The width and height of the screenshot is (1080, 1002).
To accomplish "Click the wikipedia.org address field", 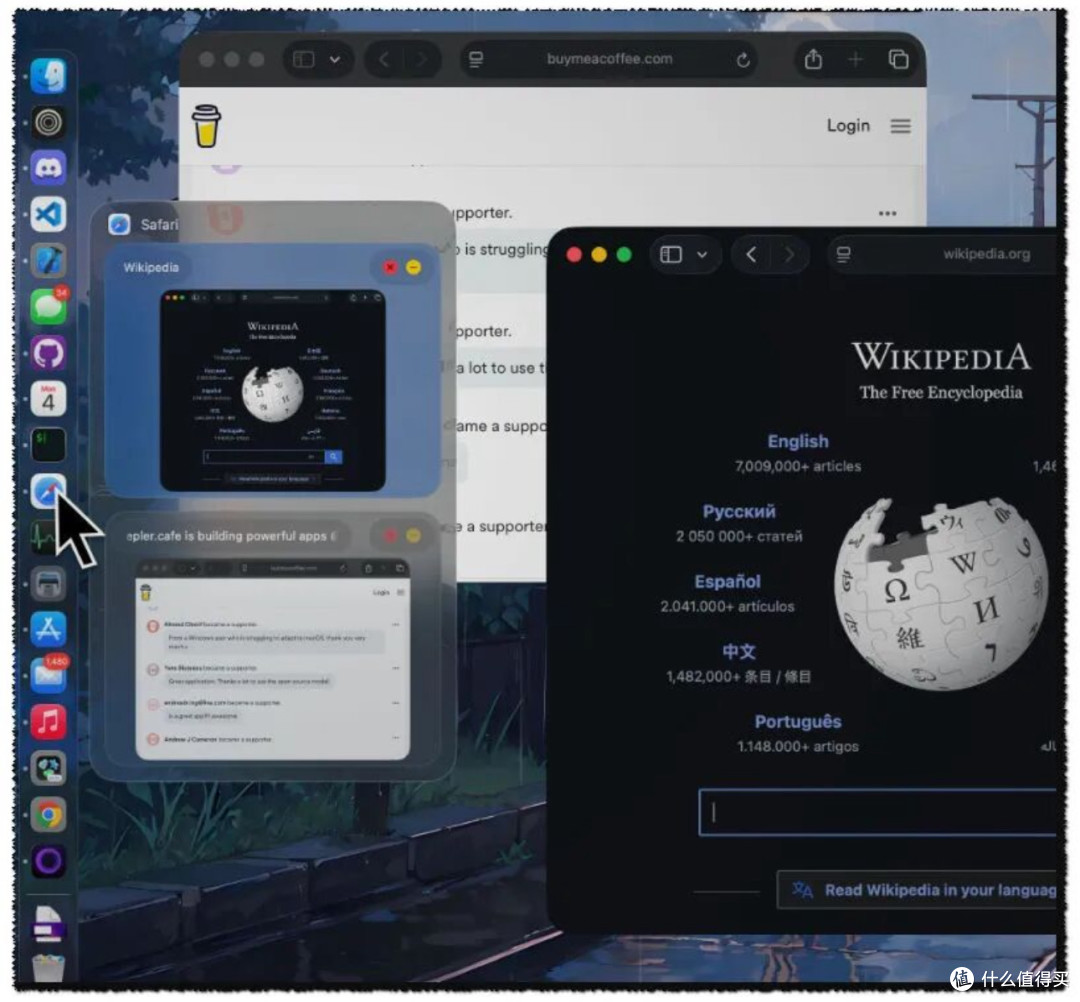I will coord(942,255).
